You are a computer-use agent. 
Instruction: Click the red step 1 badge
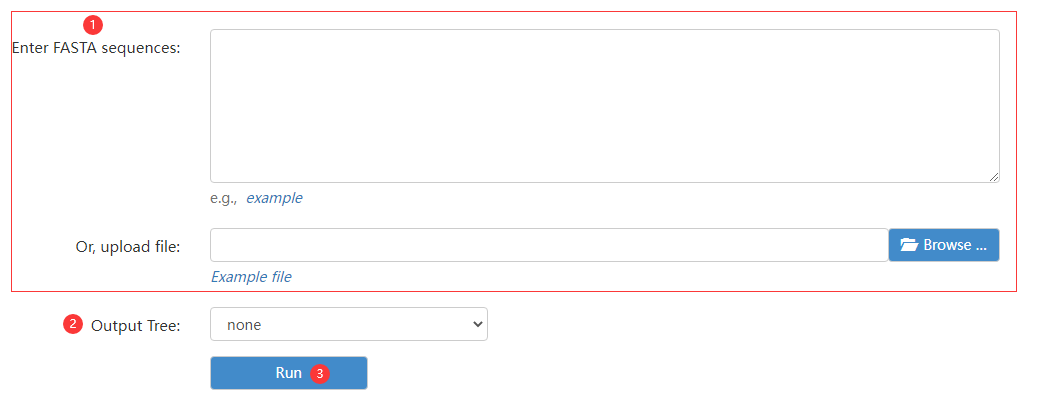coord(93,25)
